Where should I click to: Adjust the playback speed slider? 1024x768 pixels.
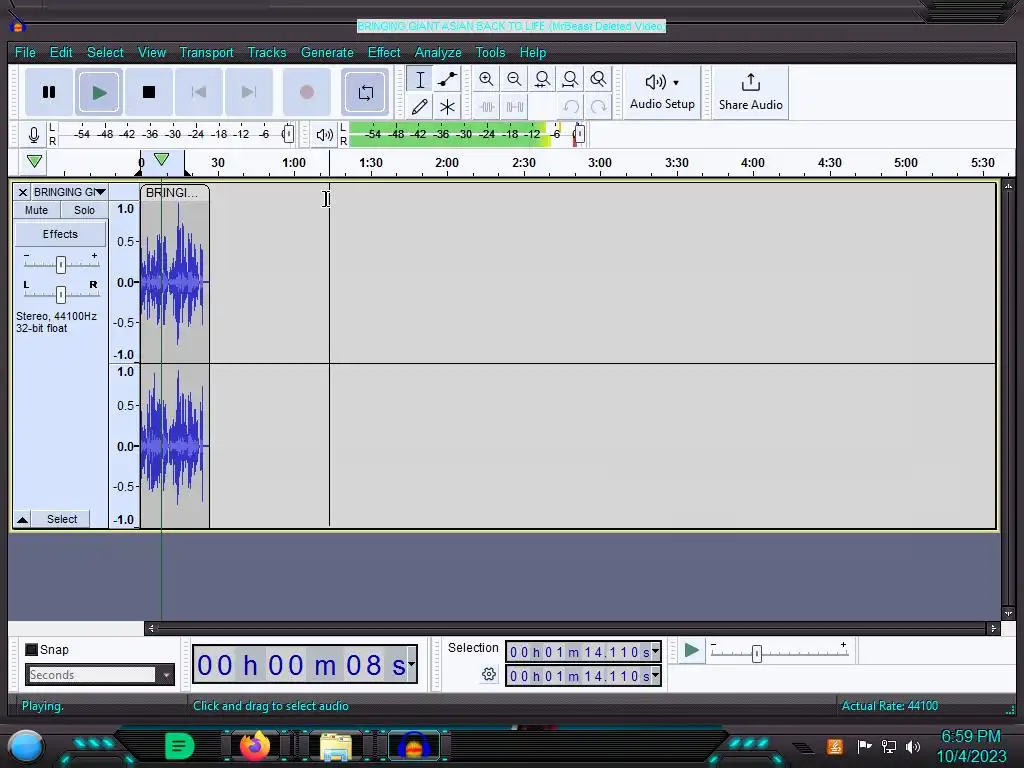757,654
